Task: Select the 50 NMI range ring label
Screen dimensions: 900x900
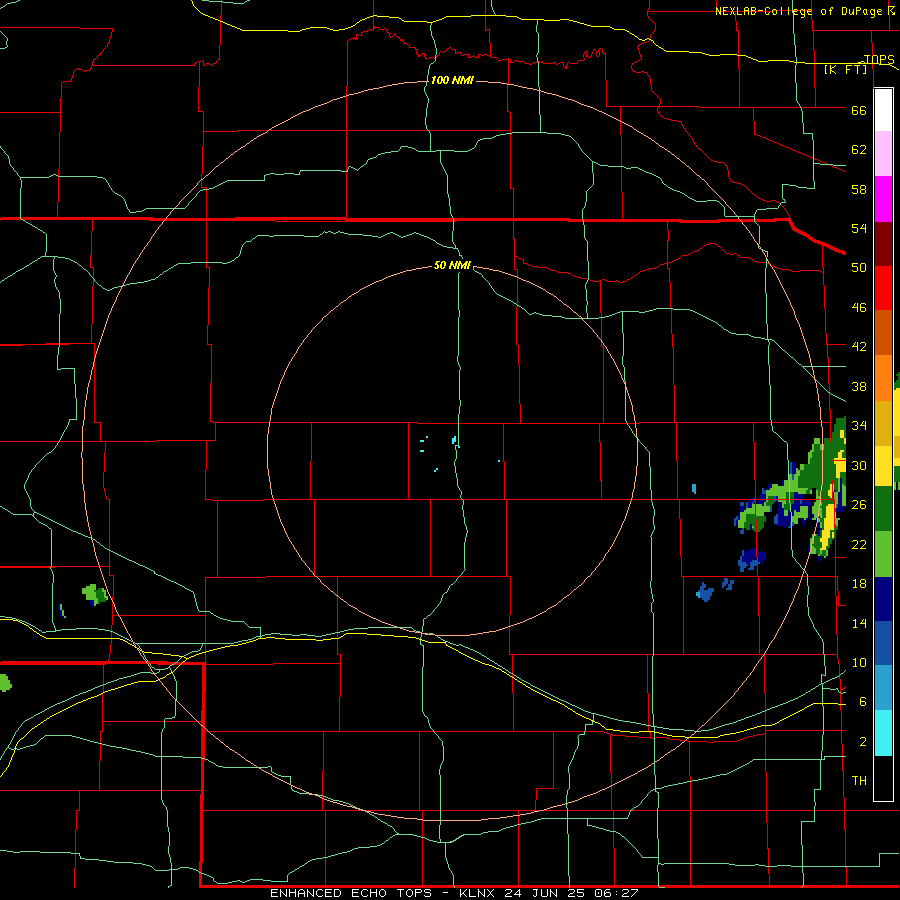Action: point(452,265)
